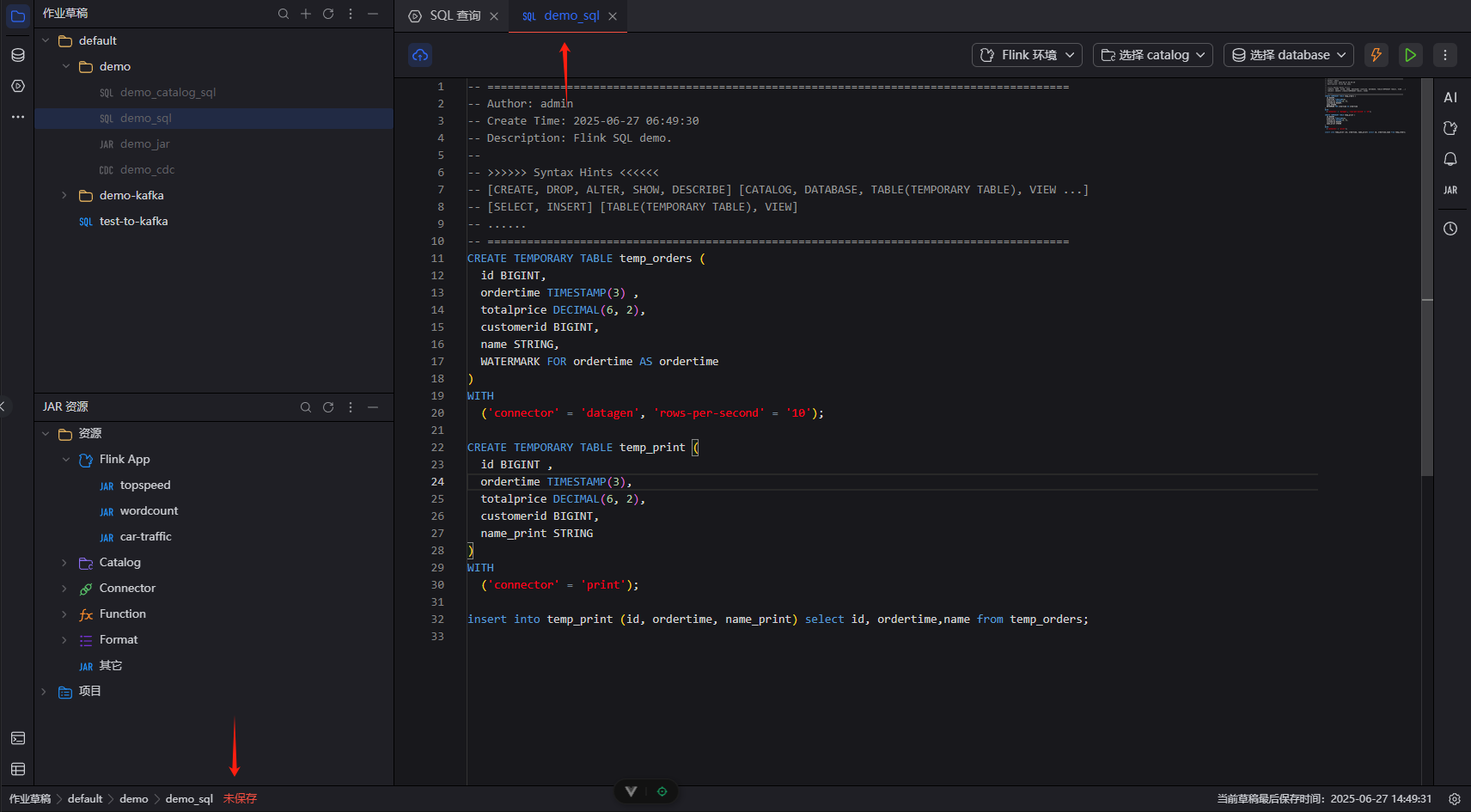Screen dimensions: 1471x812
Task: Open the Flink 环境 dropdown
Action: (1027, 55)
